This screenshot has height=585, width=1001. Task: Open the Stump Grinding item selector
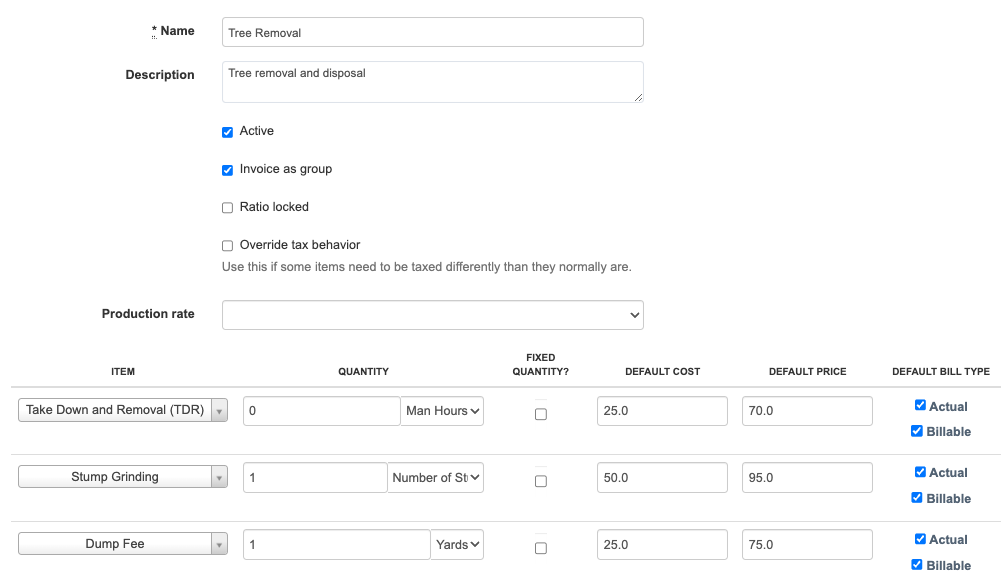123,477
